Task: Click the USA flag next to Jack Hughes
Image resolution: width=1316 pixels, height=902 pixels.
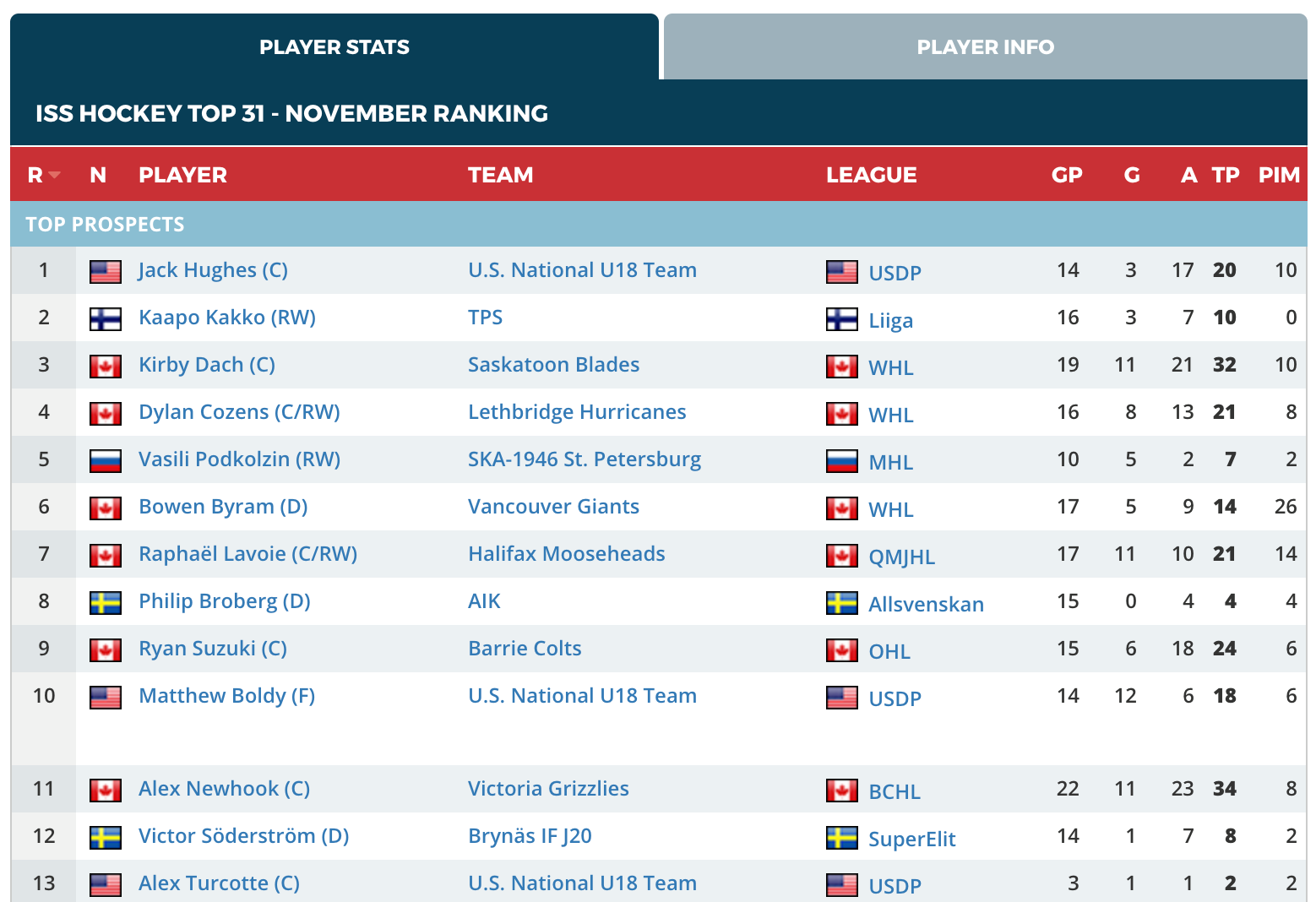Action: pyautogui.click(x=106, y=271)
